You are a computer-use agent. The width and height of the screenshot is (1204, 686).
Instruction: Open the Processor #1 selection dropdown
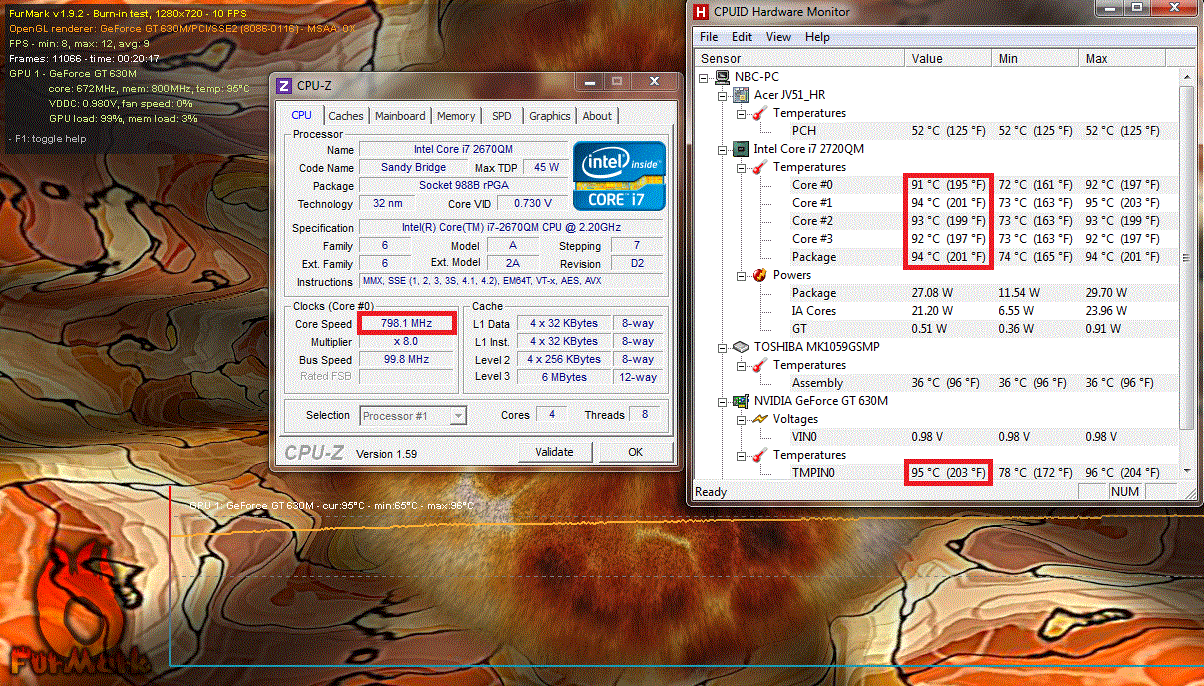coord(458,416)
